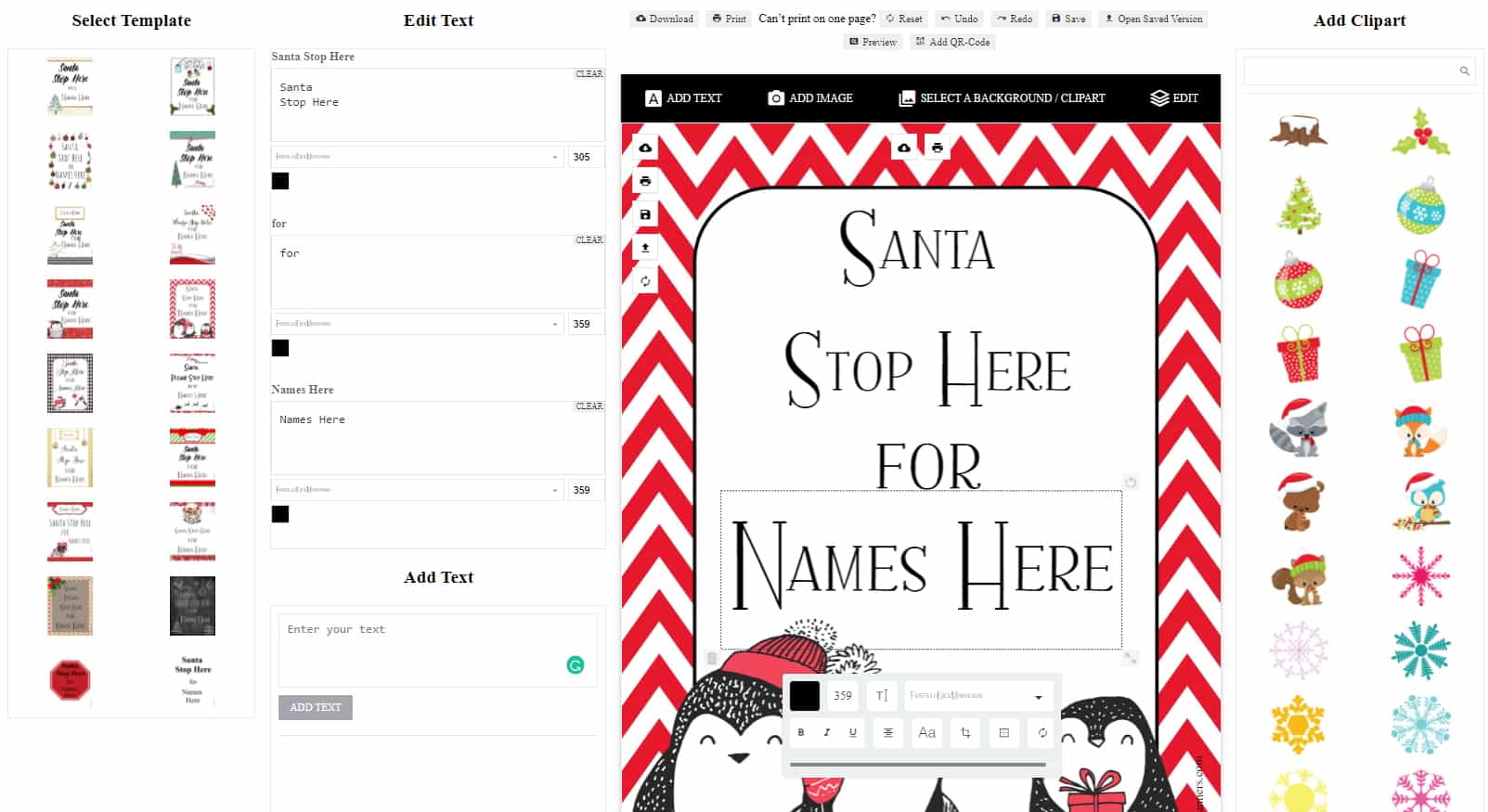Image resolution: width=1488 pixels, height=812 pixels.
Task: Toggle italic in the floating text toolbar
Action: [x=827, y=732]
